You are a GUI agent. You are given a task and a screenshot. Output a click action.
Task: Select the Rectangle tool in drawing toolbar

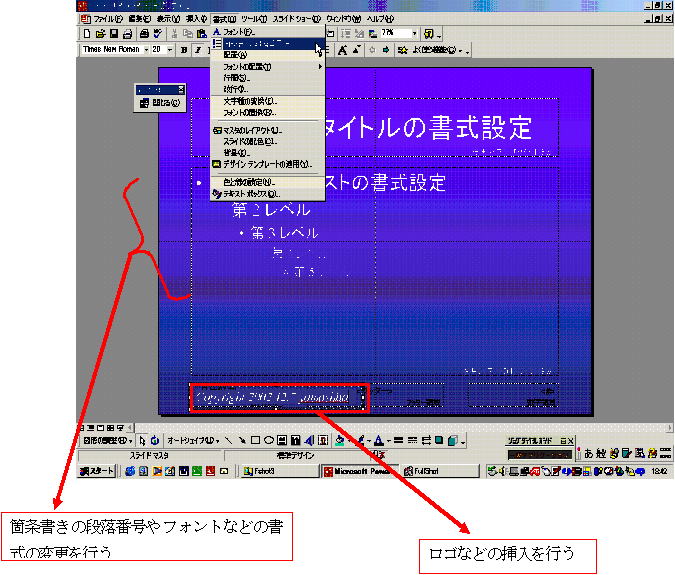pyautogui.click(x=255, y=440)
